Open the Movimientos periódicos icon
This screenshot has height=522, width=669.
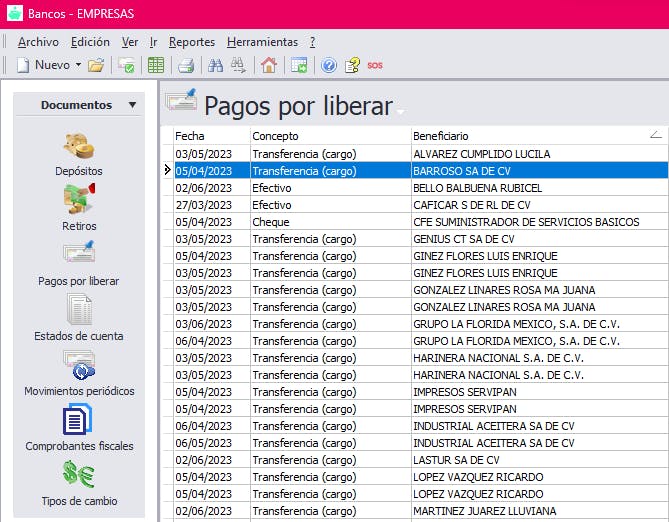tap(79, 365)
